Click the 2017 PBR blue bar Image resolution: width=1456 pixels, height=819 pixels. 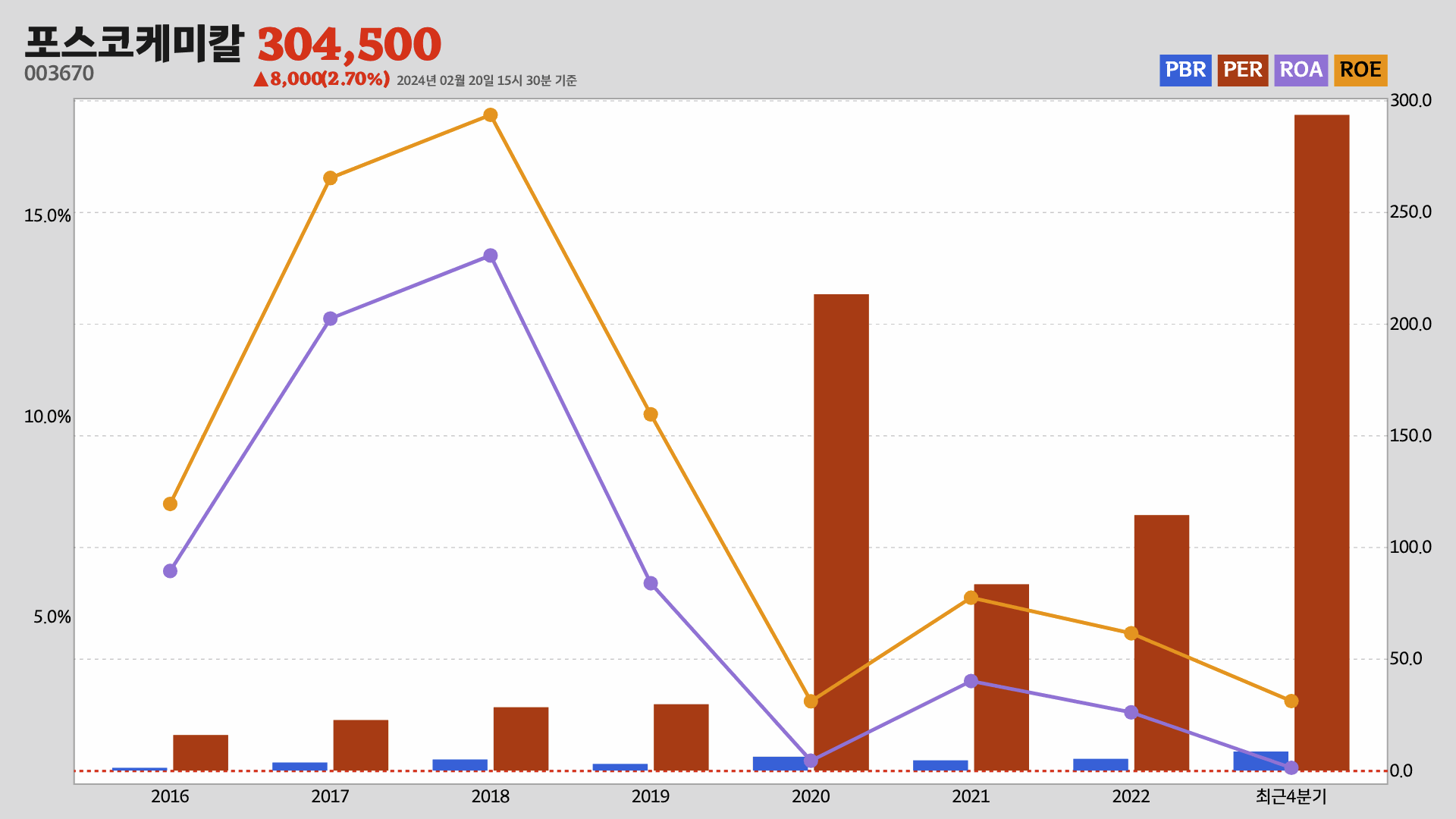300,767
